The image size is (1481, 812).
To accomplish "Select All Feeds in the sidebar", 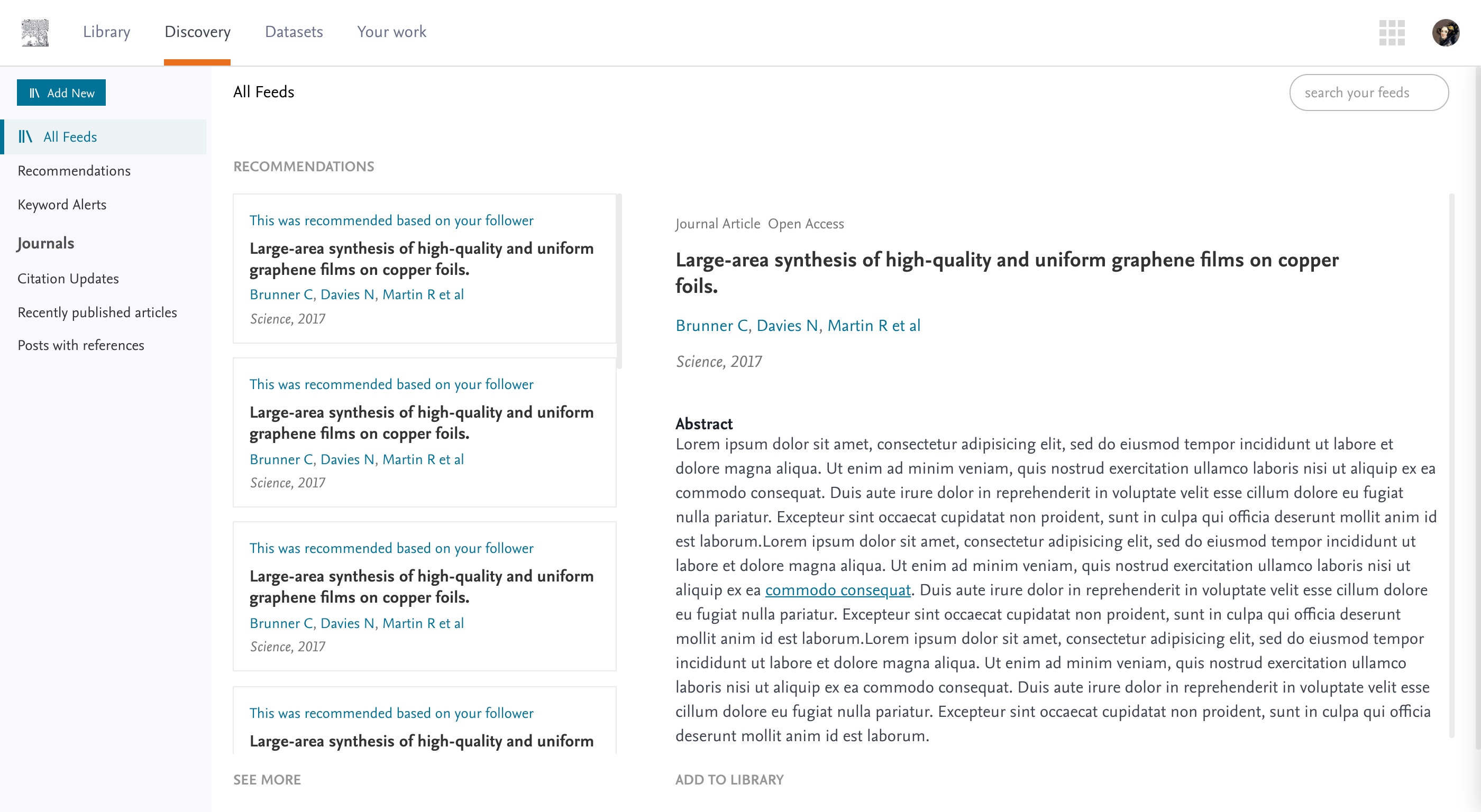I will coord(105,137).
